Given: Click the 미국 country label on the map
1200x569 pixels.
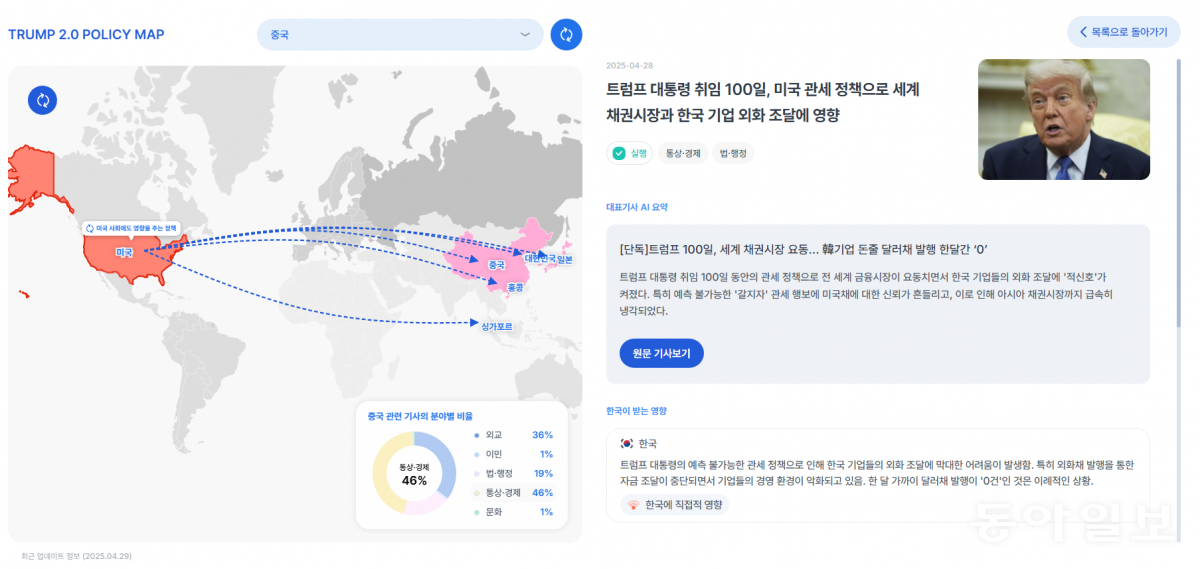Looking at the screenshot, I should click(x=124, y=253).
